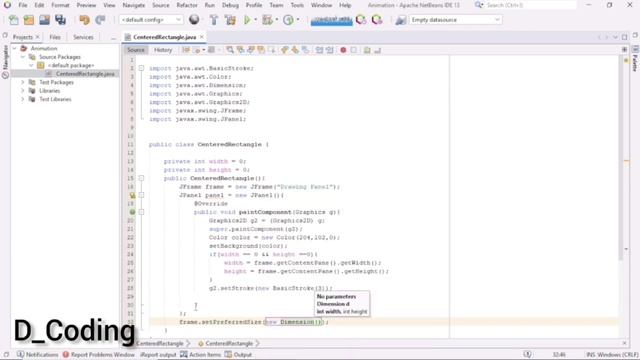The image size is (640, 360).
Task: Open the Tools menu
Action: (297, 5)
